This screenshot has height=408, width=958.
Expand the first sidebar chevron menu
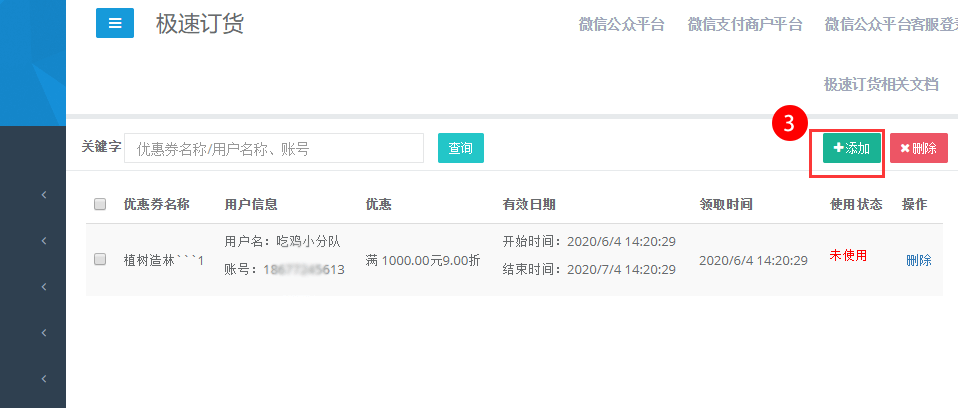pos(44,195)
